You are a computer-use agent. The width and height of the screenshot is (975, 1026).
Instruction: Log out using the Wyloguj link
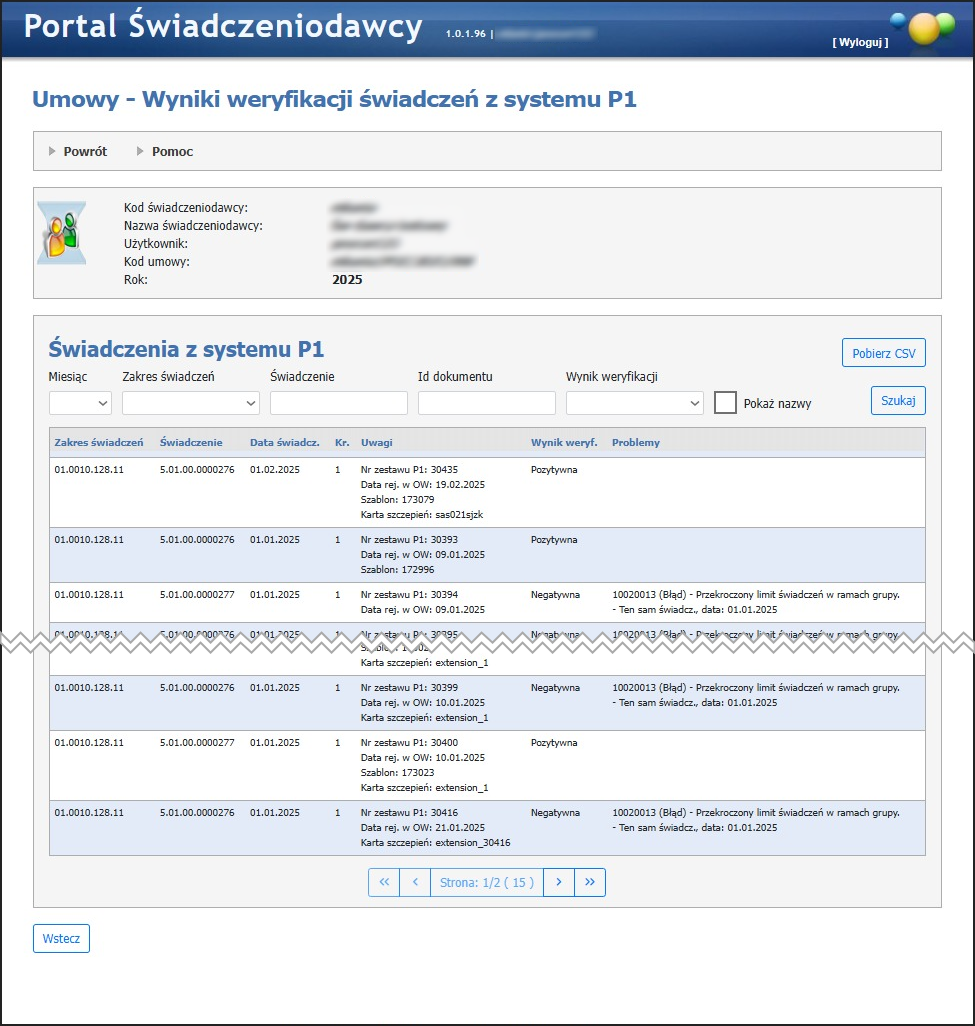coord(859,43)
